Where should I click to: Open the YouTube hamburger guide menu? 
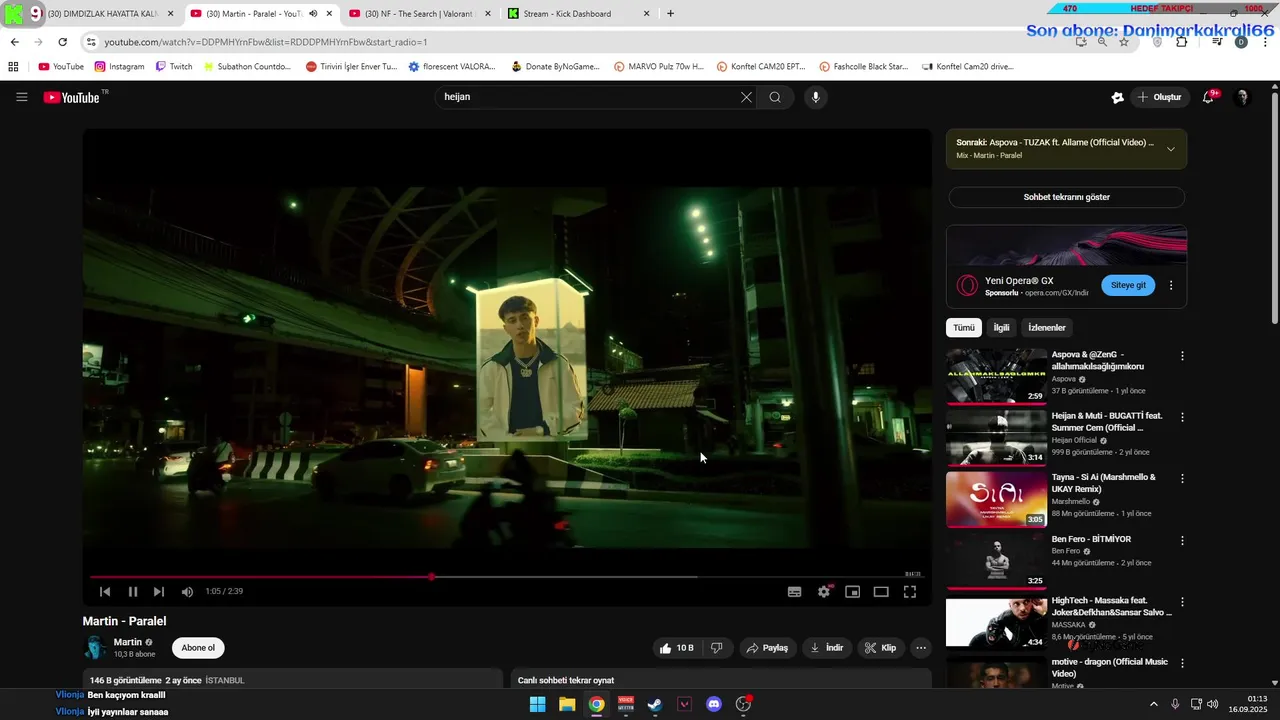point(22,97)
